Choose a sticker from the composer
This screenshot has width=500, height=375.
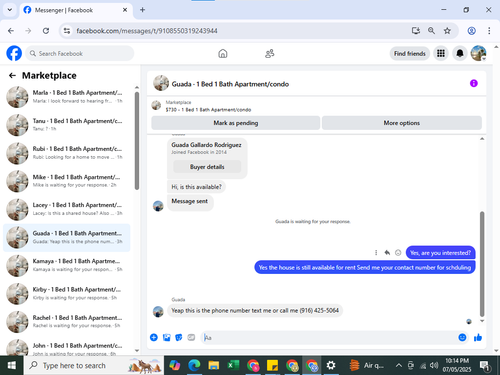[x=179, y=337]
